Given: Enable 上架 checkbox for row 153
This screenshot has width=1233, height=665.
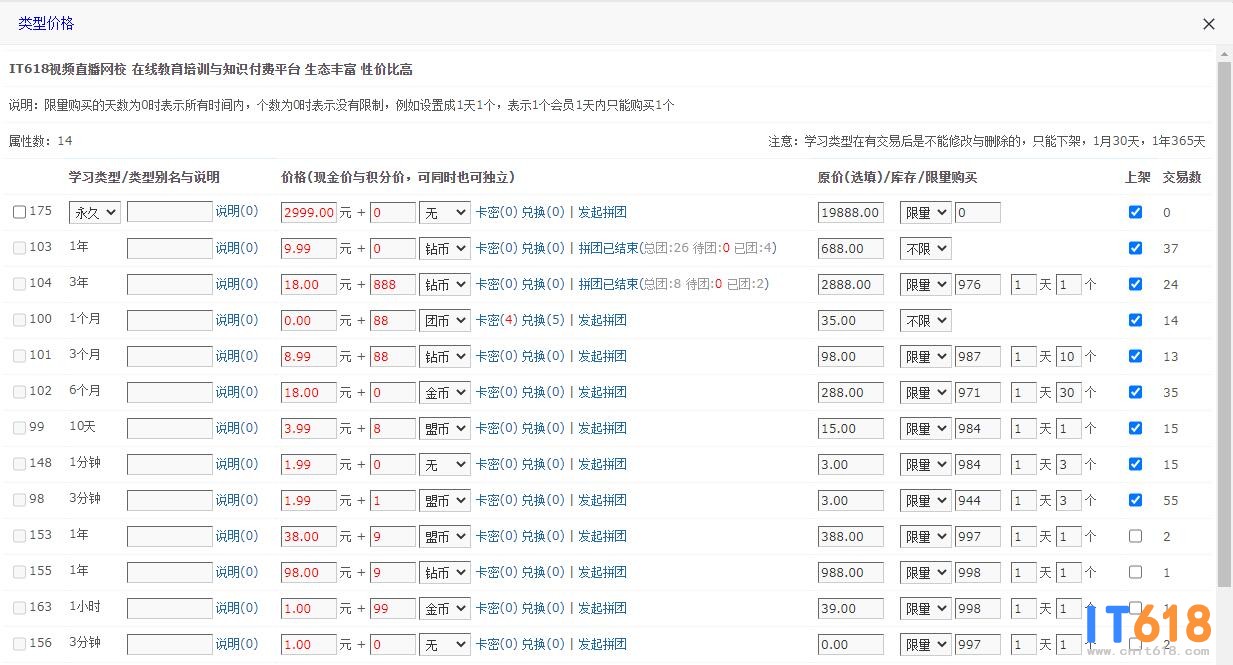Looking at the screenshot, I should [1135, 536].
